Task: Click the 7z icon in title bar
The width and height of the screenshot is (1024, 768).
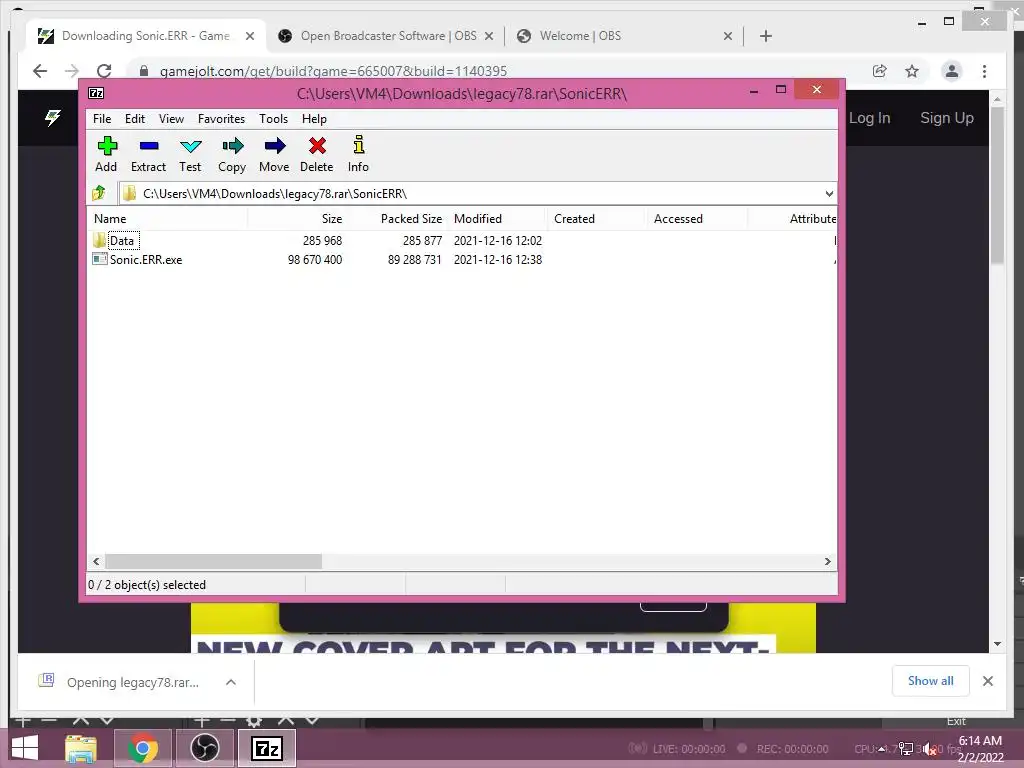Action: click(96, 93)
